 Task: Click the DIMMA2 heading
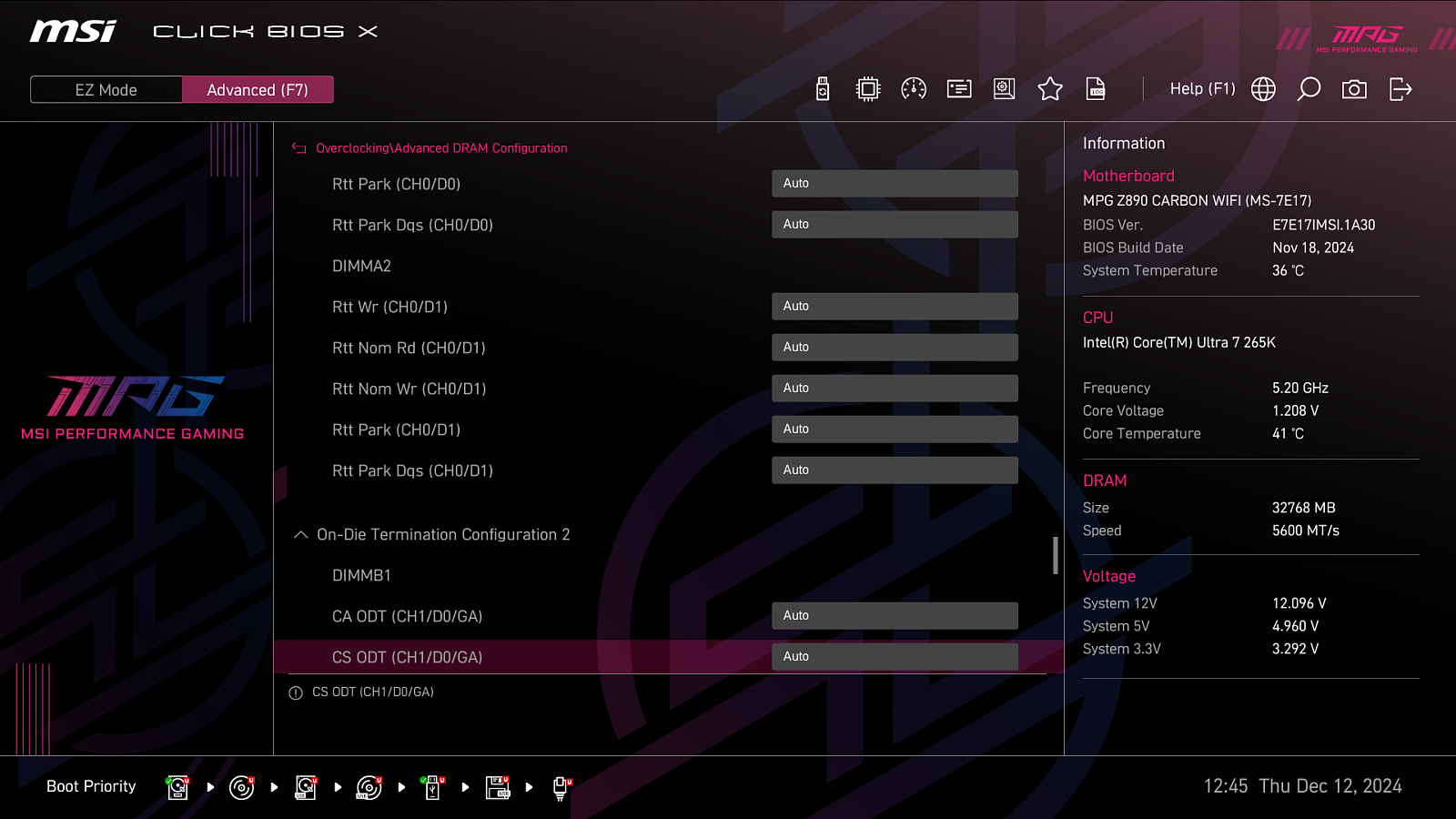(x=361, y=266)
